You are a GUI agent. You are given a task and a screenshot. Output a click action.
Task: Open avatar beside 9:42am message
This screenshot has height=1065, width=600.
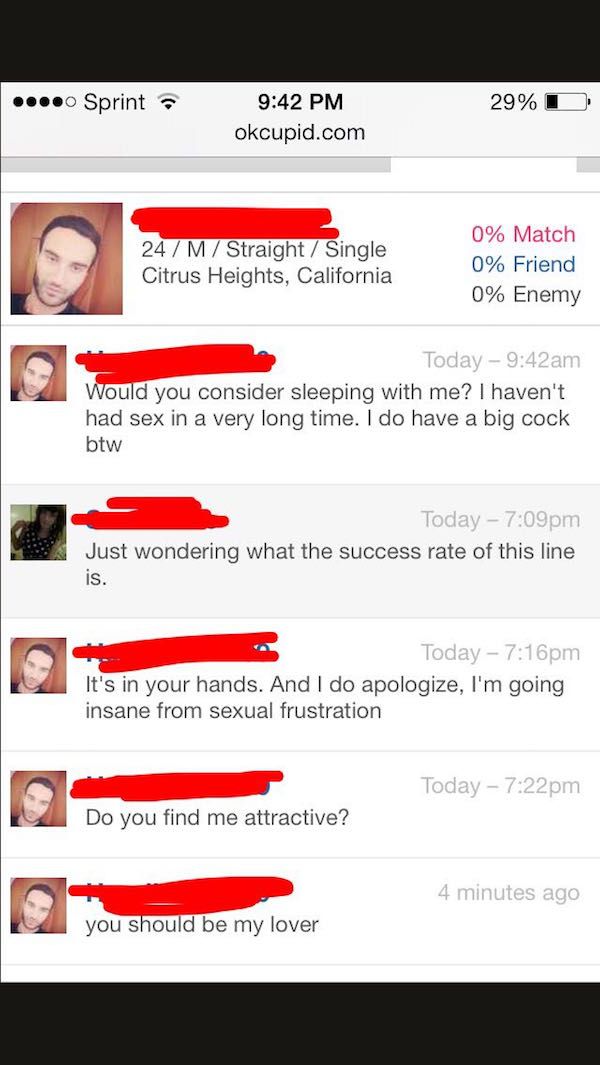point(39,373)
